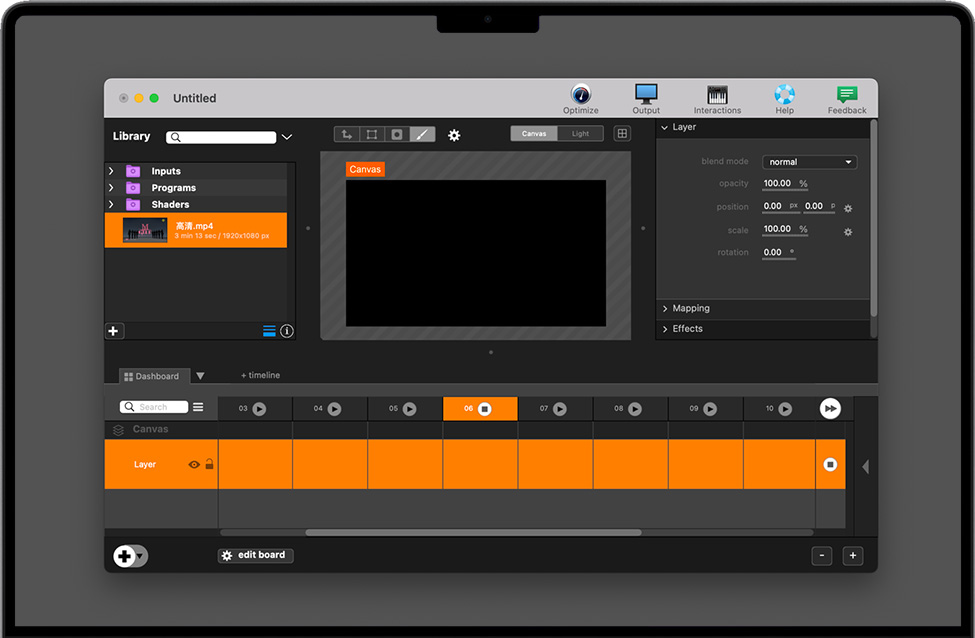Click the zoom in plus button

(852, 556)
